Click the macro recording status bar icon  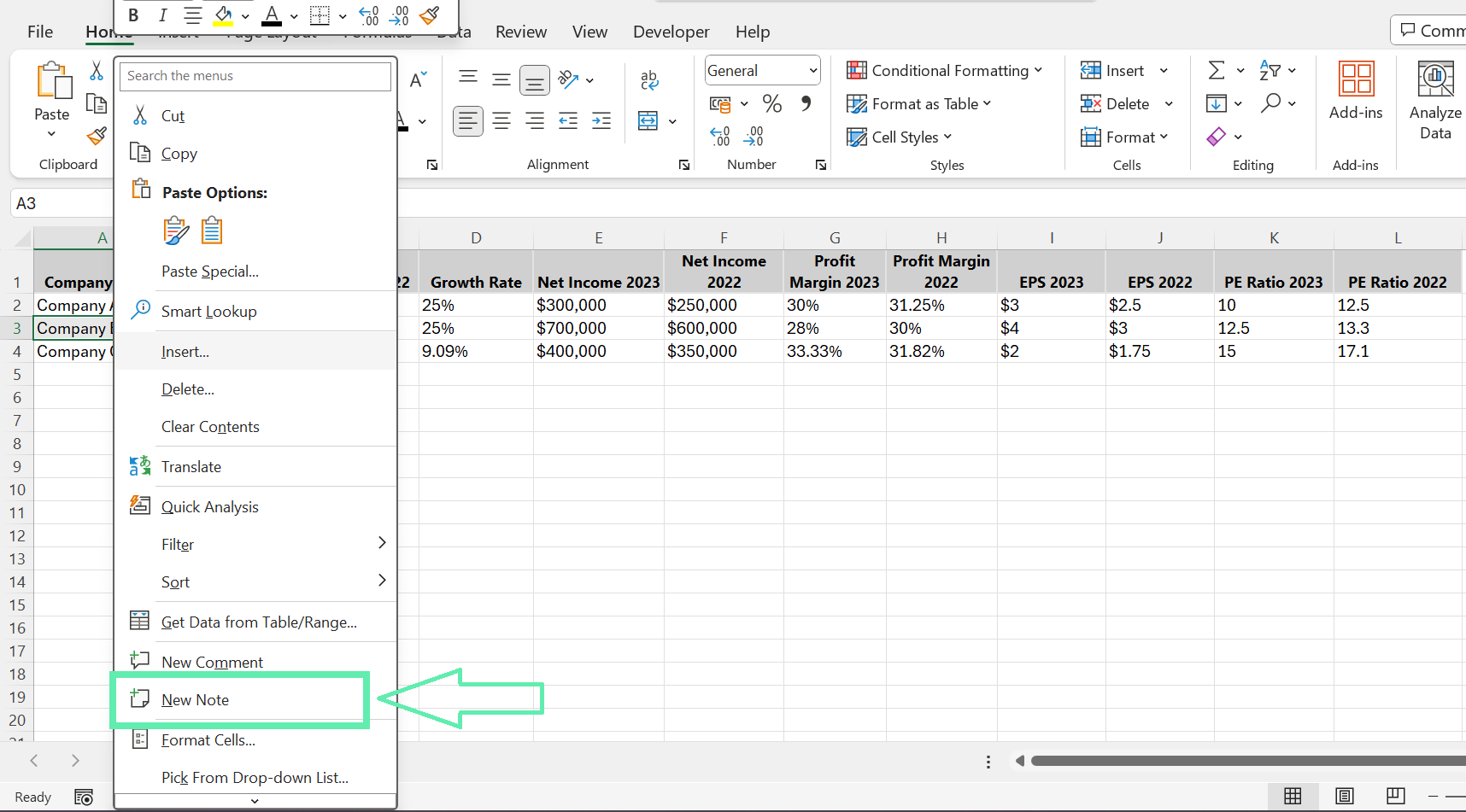(84, 797)
